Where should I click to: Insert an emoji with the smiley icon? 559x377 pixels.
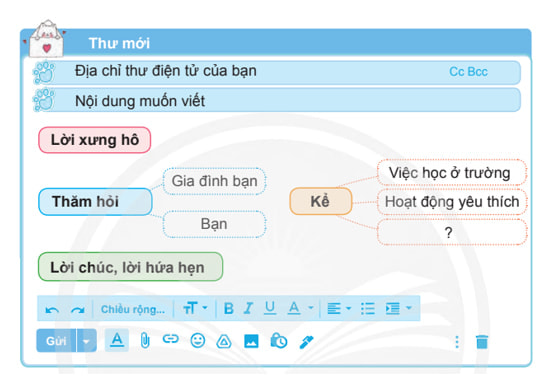(198, 341)
